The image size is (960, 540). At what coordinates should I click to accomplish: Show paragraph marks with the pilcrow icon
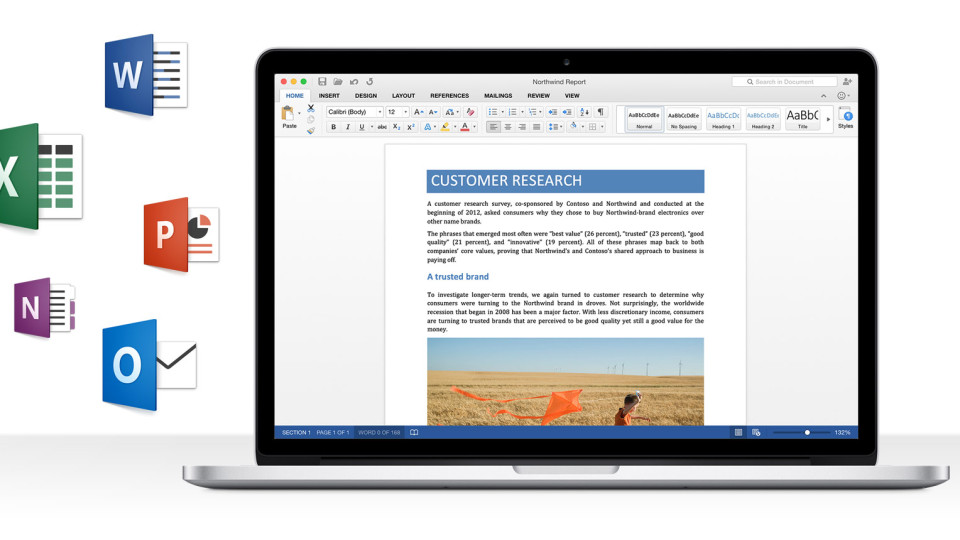pyautogui.click(x=601, y=112)
